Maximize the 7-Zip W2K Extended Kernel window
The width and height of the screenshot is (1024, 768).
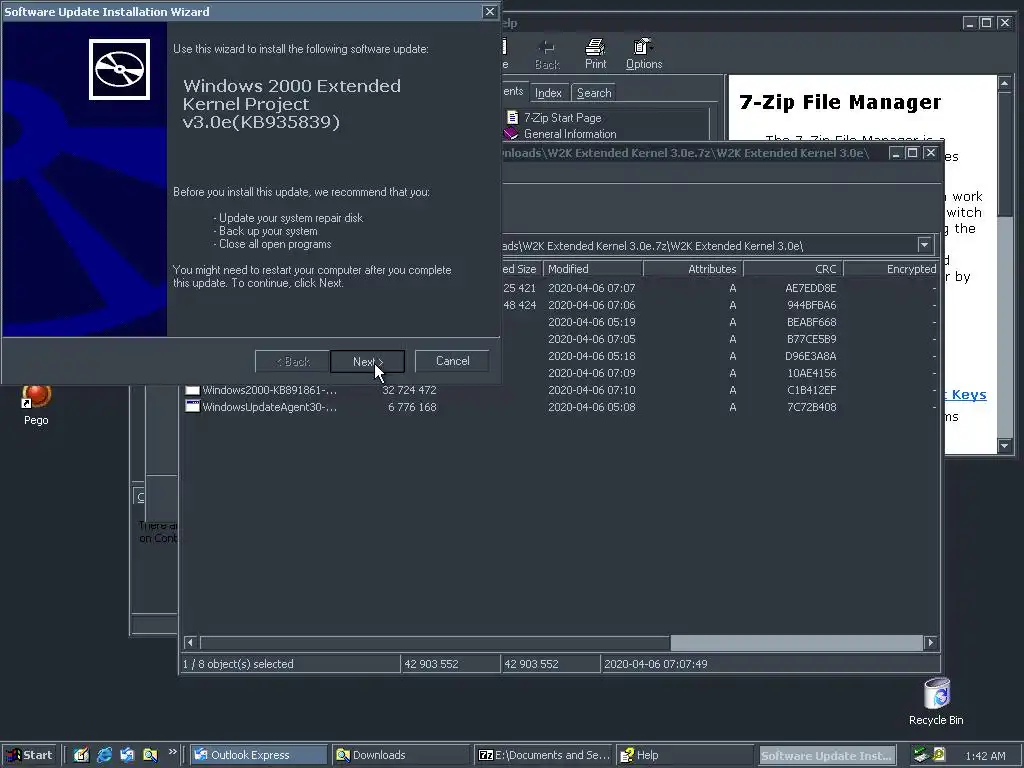912,152
